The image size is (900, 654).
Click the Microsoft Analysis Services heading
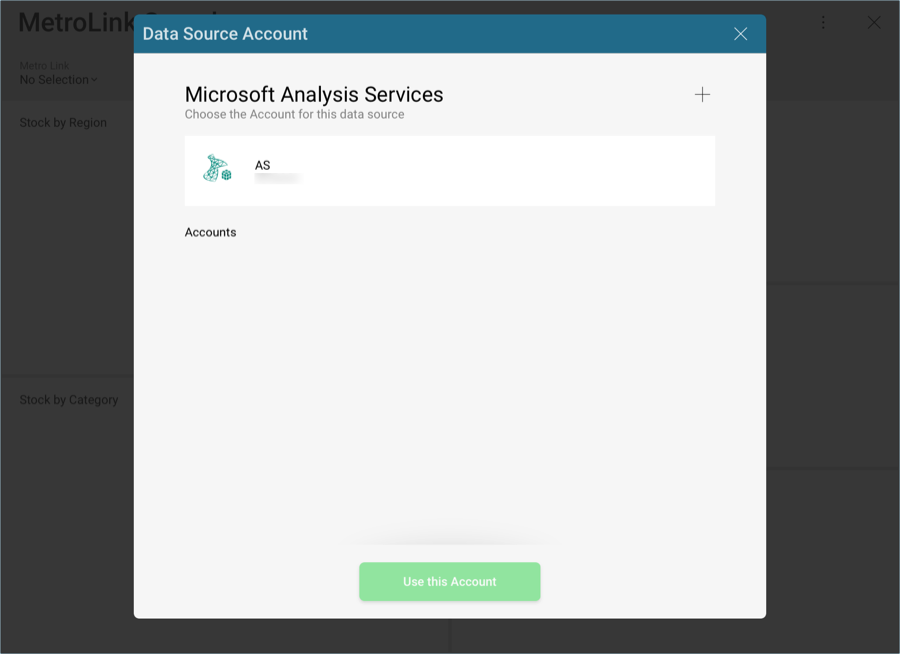click(x=314, y=95)
